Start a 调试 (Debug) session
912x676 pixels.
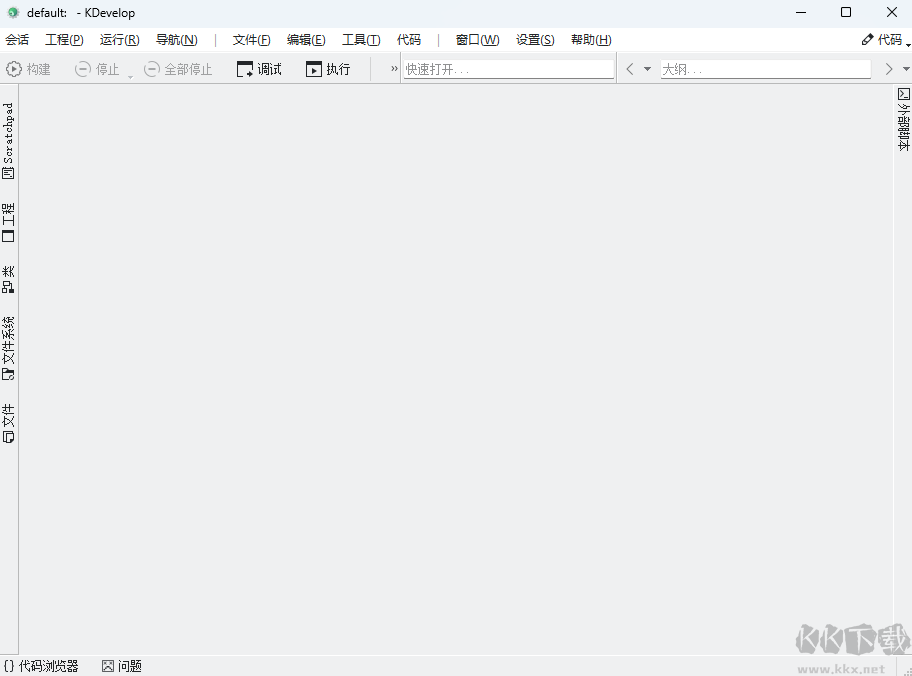(258, 68)
